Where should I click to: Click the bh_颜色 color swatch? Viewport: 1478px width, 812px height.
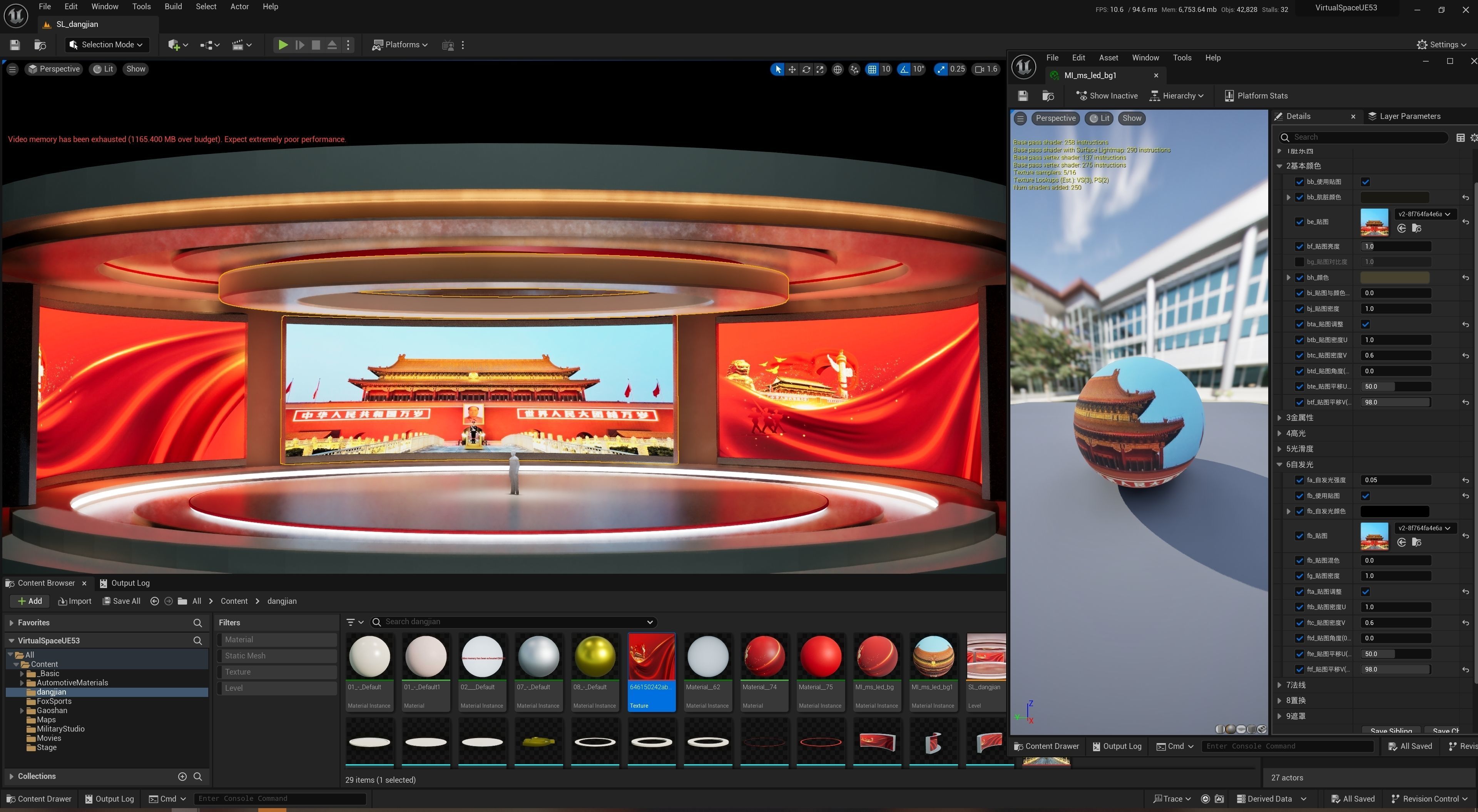[x=1394, y=277]
